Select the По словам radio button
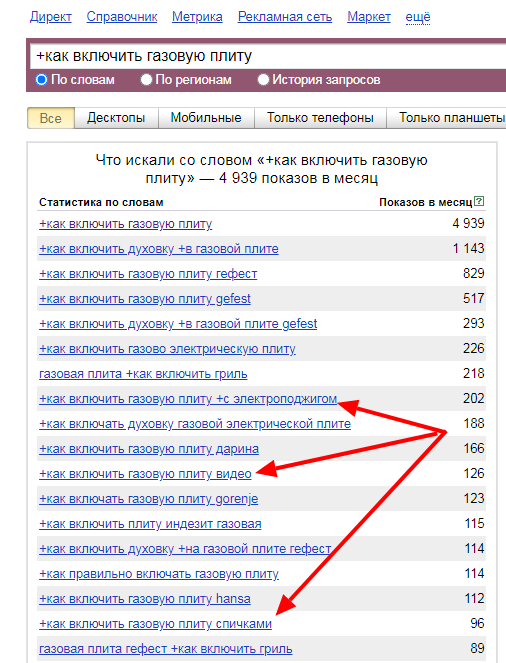The width and height of the screenshot is (506, 663). 41,79
